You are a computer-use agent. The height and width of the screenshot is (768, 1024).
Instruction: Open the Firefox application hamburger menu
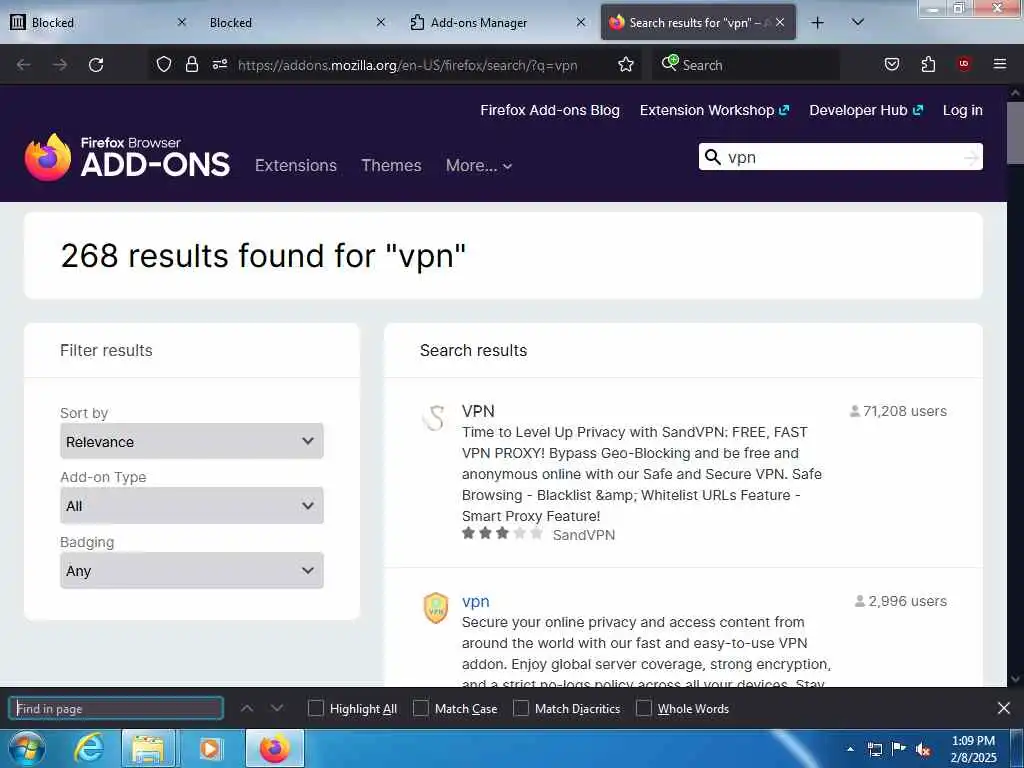(x=1000, y=63)
